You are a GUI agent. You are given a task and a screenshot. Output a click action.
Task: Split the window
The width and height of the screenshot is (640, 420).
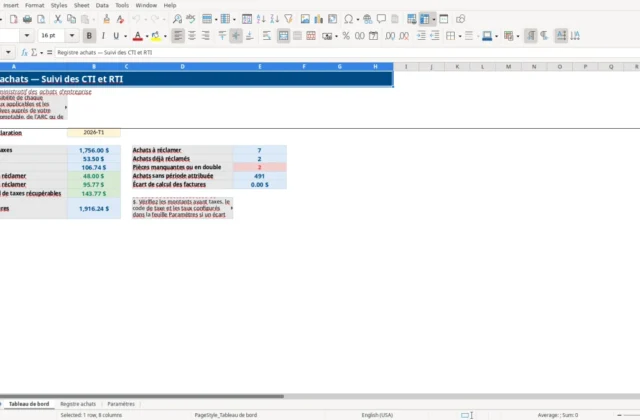point(444,19)
